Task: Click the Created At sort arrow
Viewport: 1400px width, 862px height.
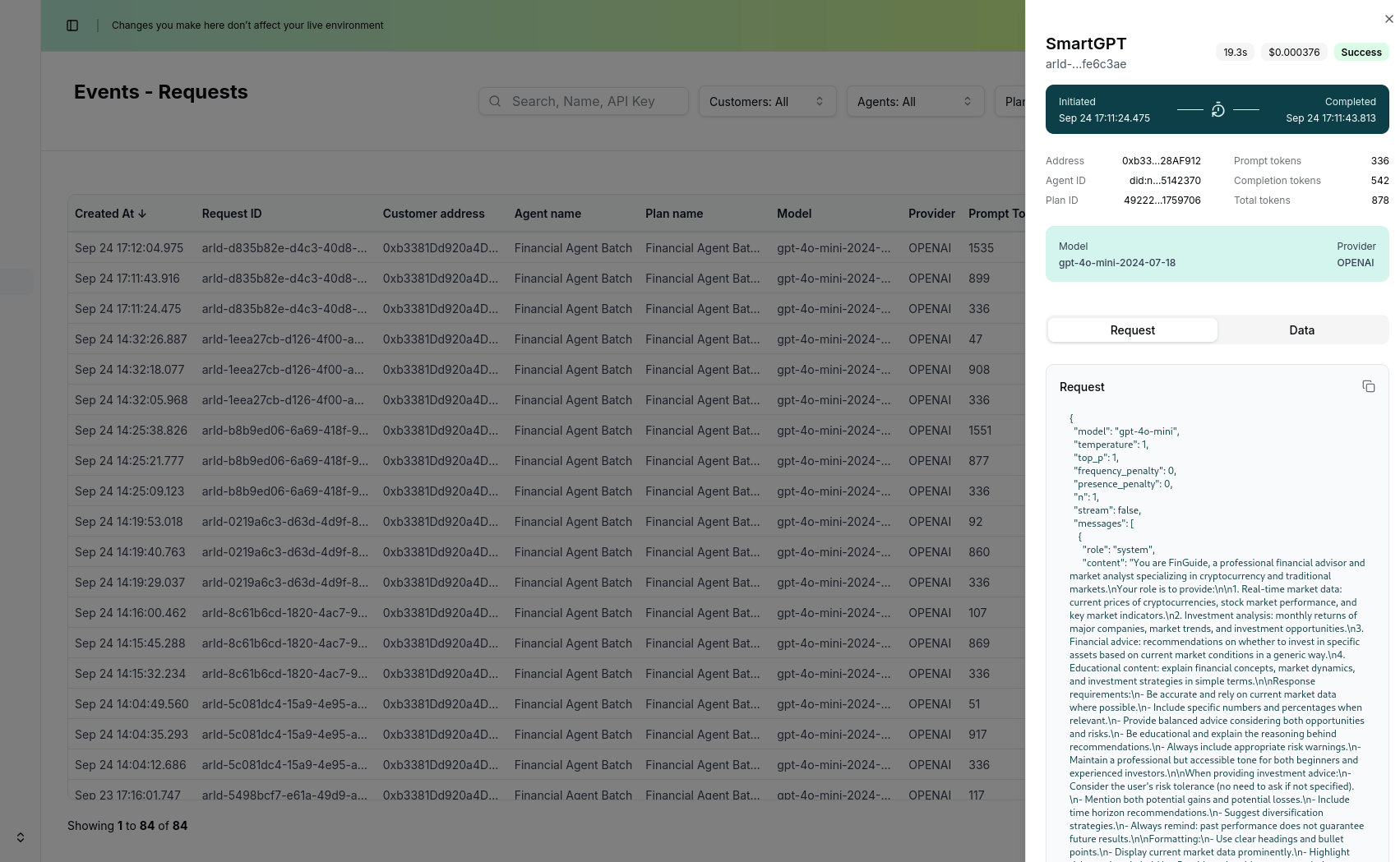Action: click(142, 214)
